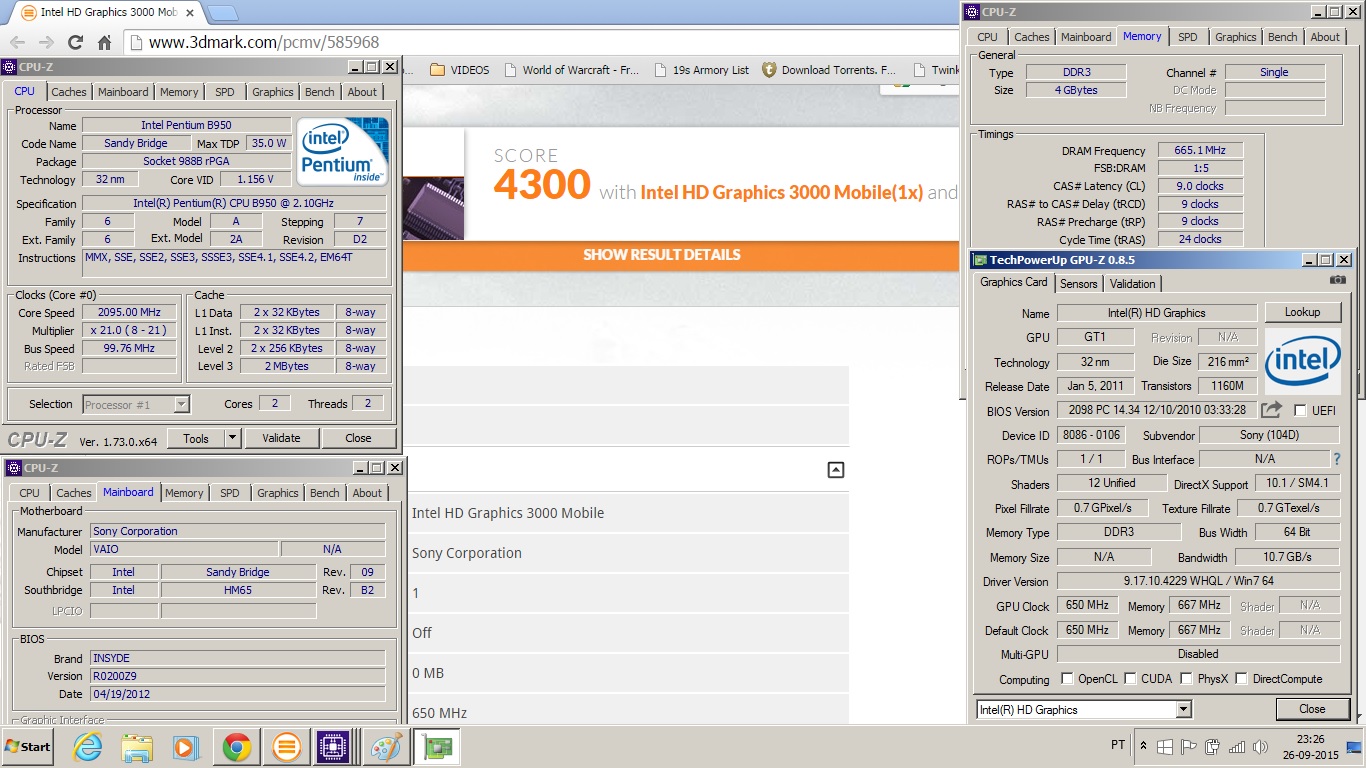Open the World of Warcraft bookmark

(x=573, y=70)
